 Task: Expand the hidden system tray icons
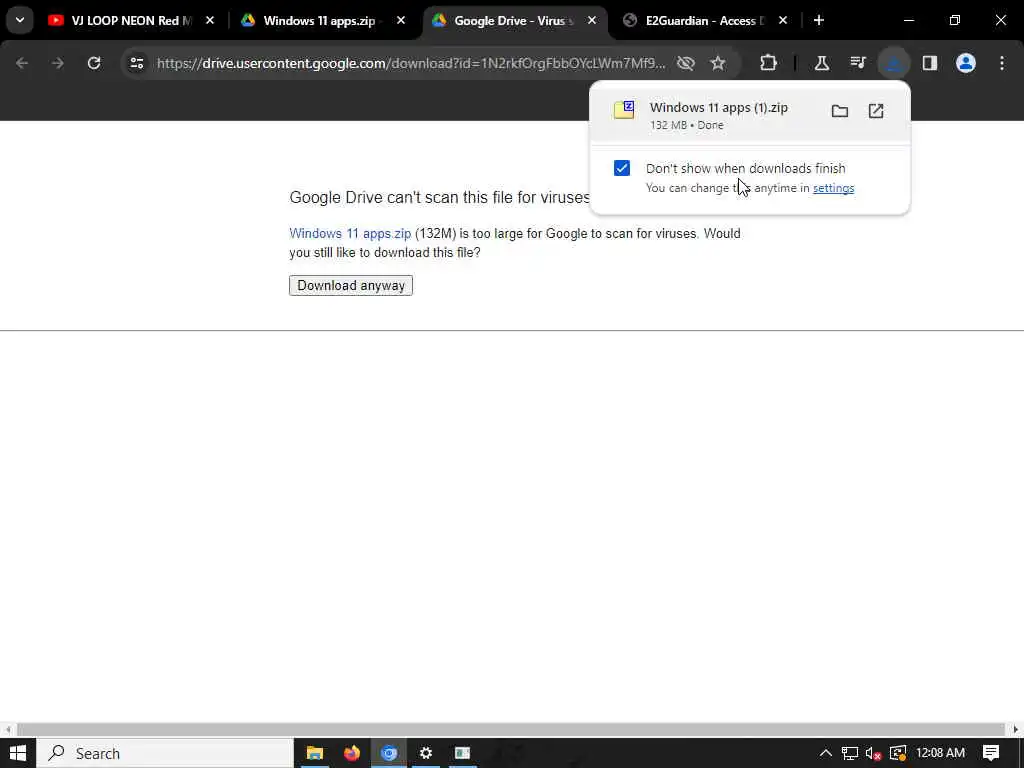(x=825, y=753)
